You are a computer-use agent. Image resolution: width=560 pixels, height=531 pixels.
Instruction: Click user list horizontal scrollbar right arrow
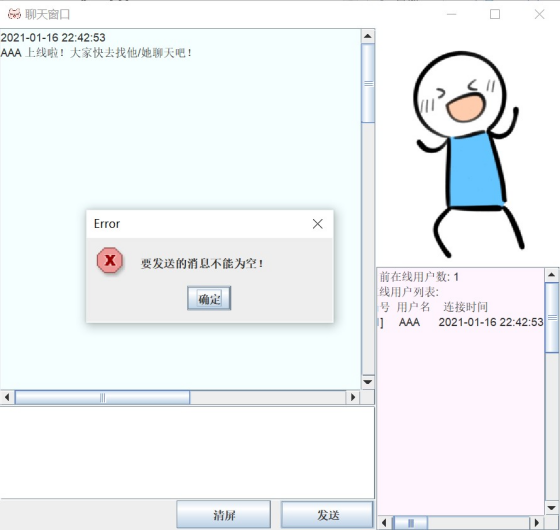(536, 523)
